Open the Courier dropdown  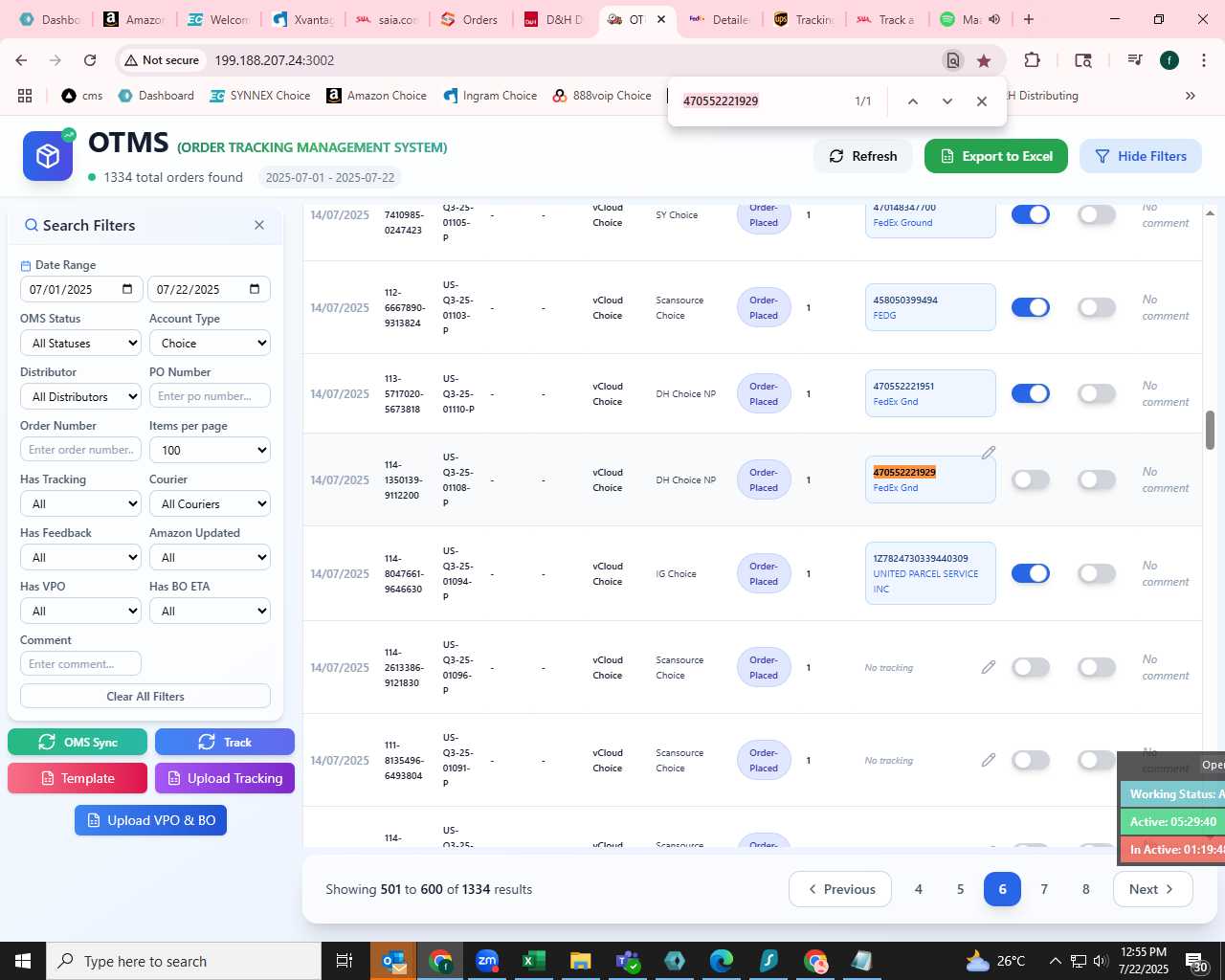pyautogui.click(x=210, y=503)
